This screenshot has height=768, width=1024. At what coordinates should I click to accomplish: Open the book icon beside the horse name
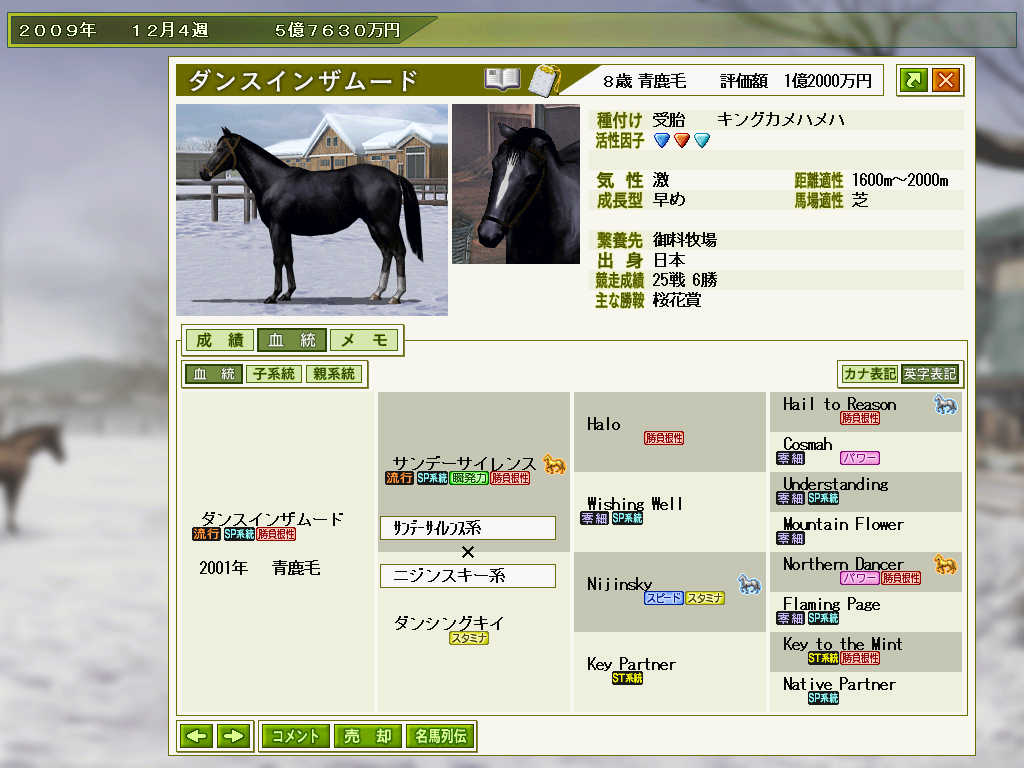click(x=502, y=80)
